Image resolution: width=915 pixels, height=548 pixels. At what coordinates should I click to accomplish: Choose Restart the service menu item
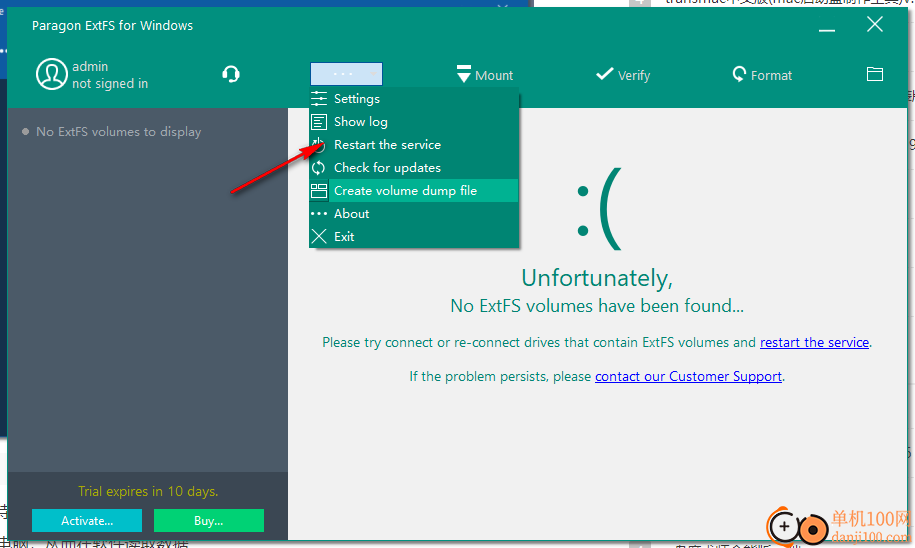[x=414, y=145]
